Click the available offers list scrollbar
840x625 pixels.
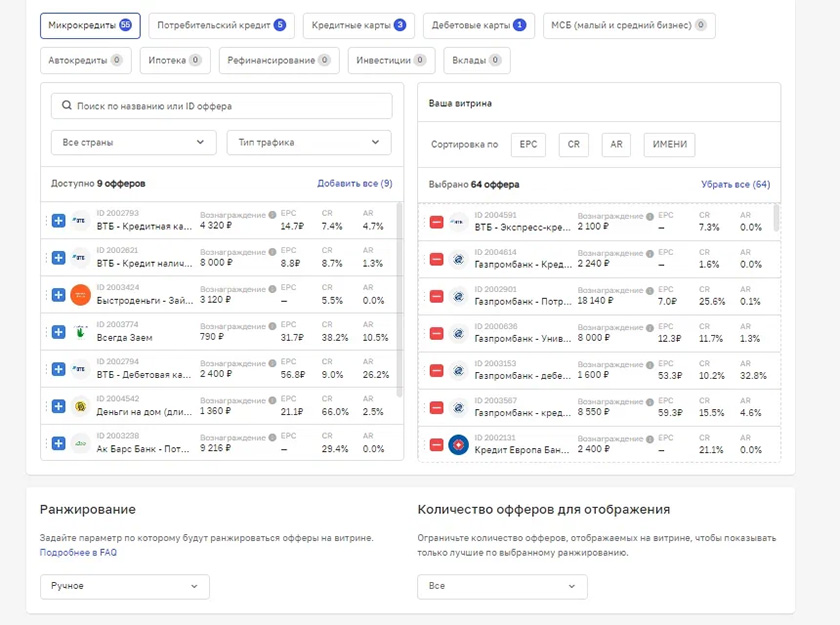click(x=399, y=300)
